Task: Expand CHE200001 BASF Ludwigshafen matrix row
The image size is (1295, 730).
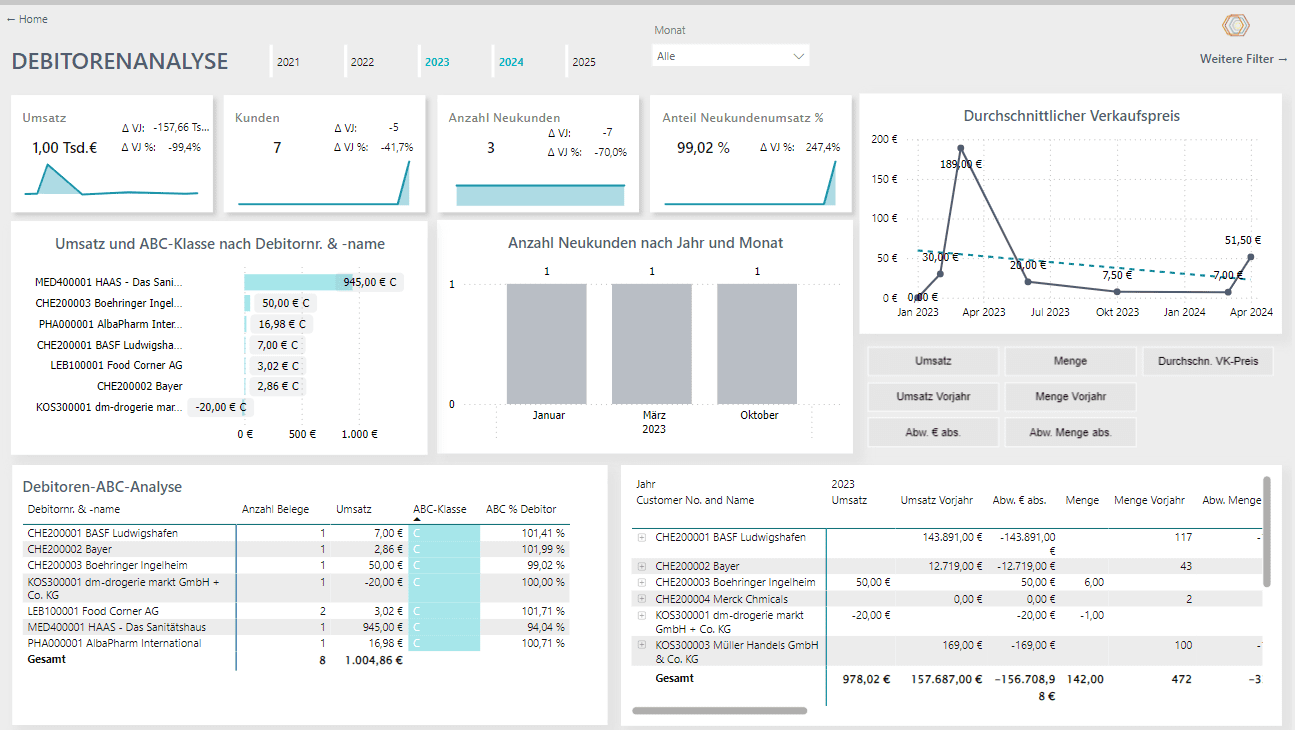Action: tap(641, 537)
